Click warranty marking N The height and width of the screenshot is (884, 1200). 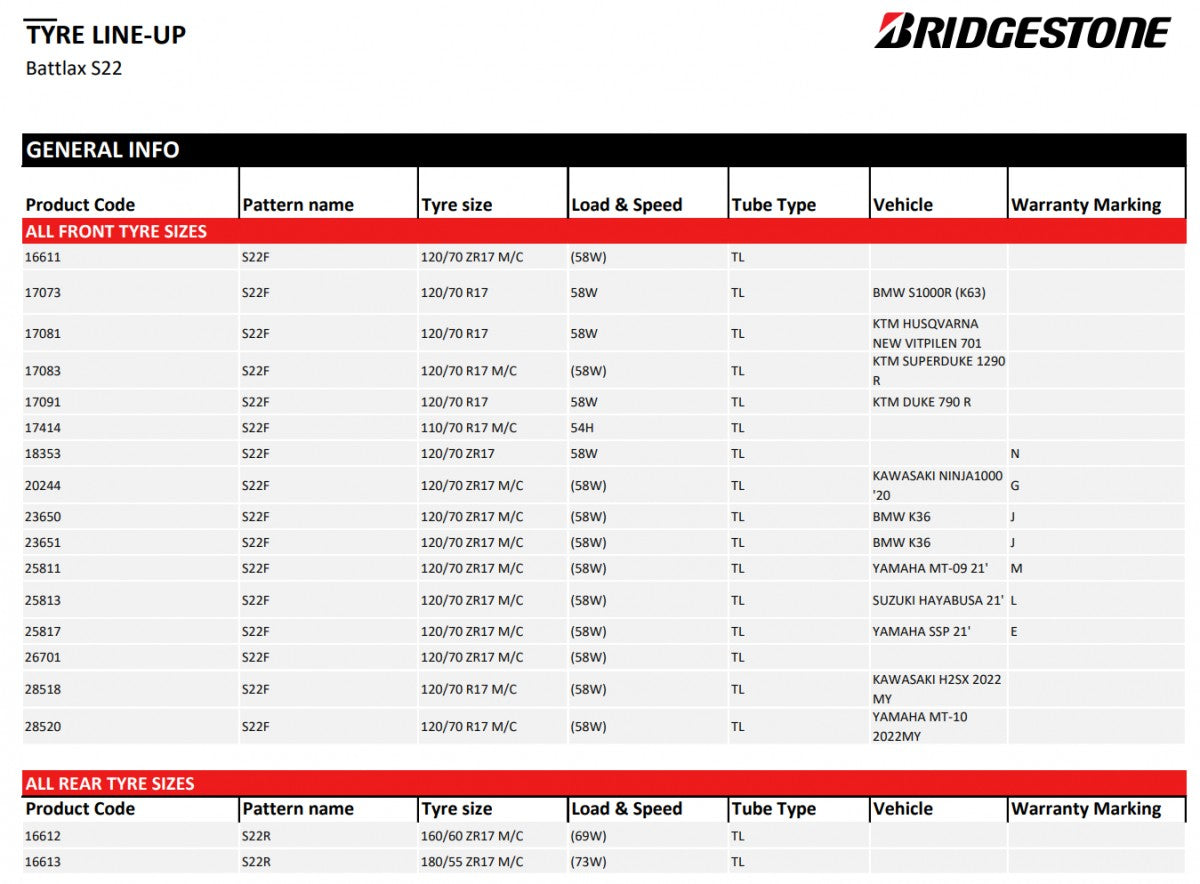click(x=1015, y=454)
